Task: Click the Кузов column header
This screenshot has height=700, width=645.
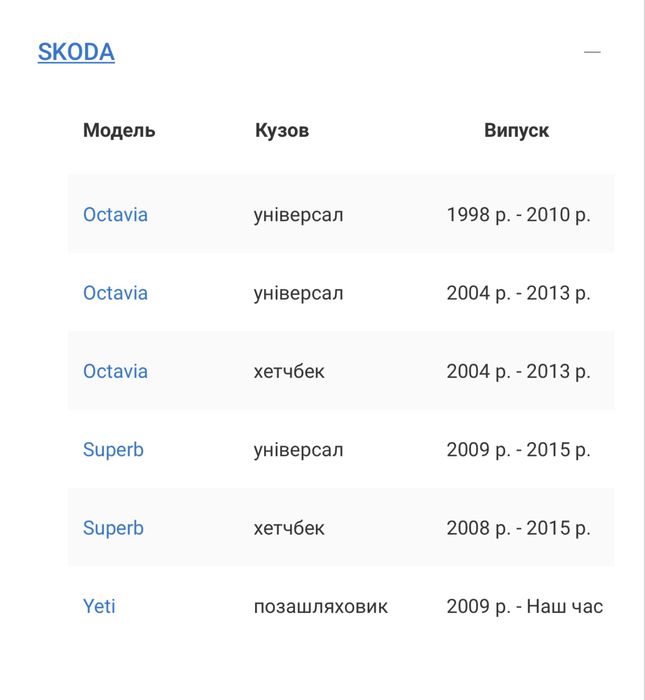Action: (282, 131)
